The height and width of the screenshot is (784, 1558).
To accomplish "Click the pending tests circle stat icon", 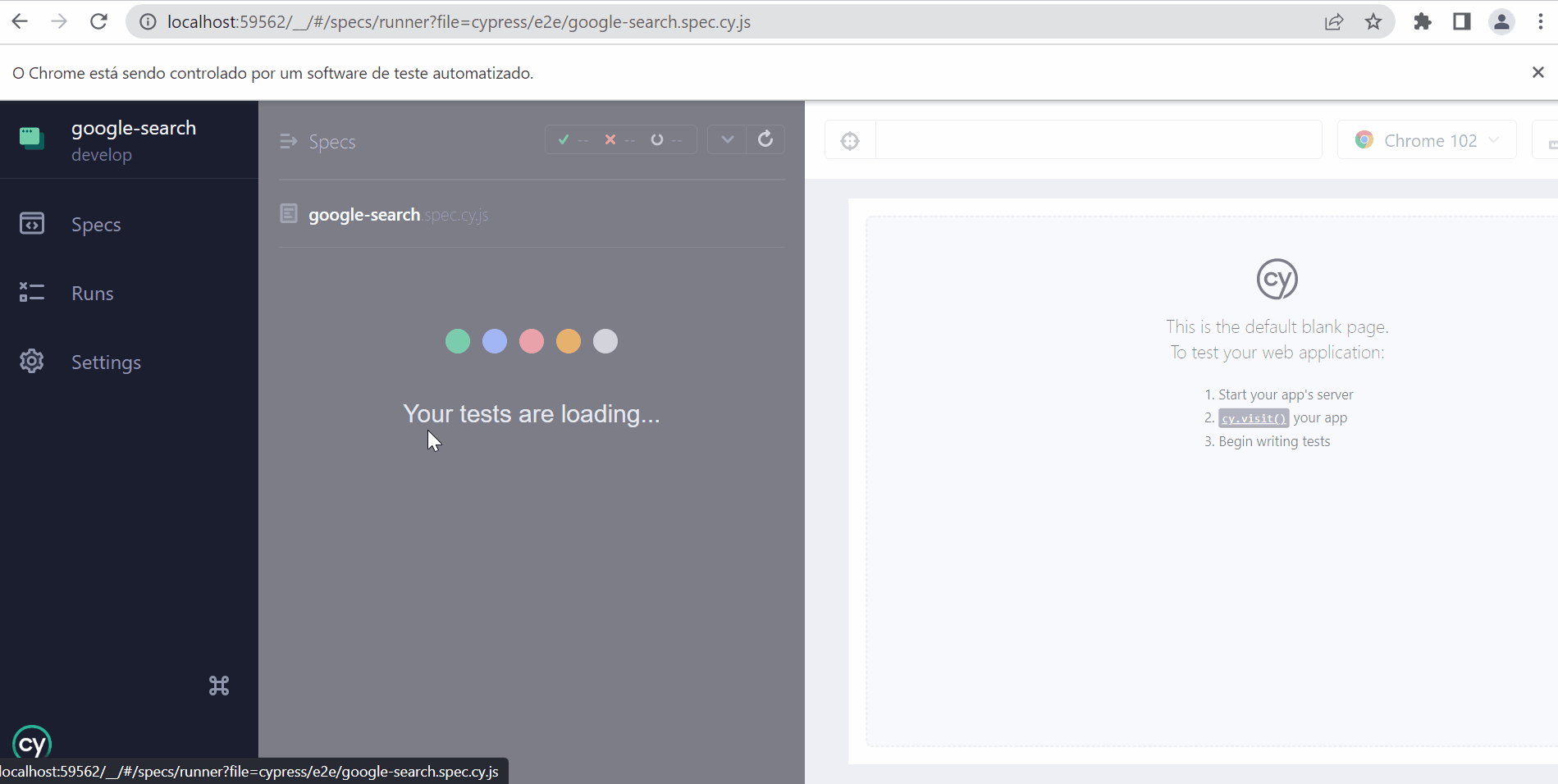I will [x=656, y=139].
